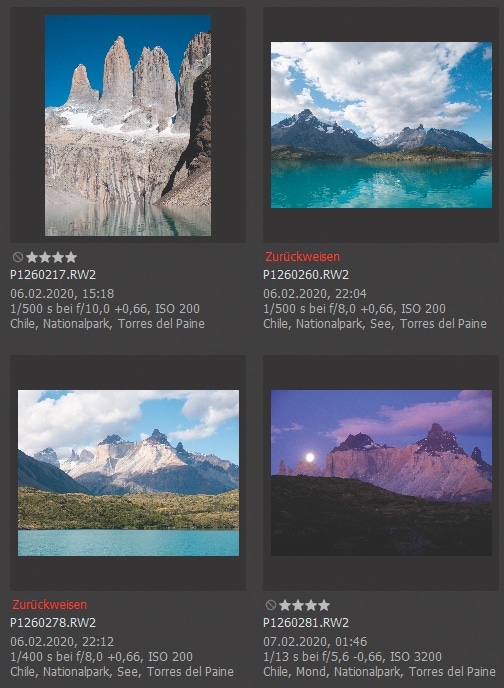This screenshot has width=504, height=688.
Task: Click the date 06.02.2020, 22:12
Action: point(62,641)
